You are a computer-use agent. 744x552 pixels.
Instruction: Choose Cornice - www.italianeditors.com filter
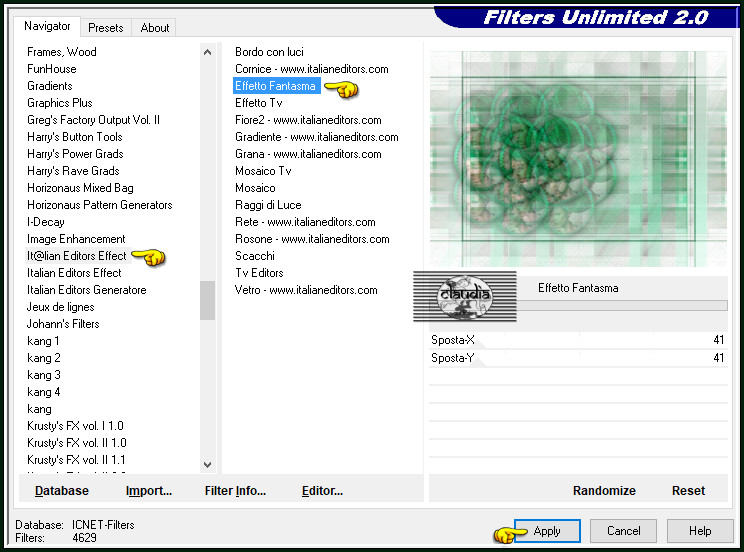(312, 69)
